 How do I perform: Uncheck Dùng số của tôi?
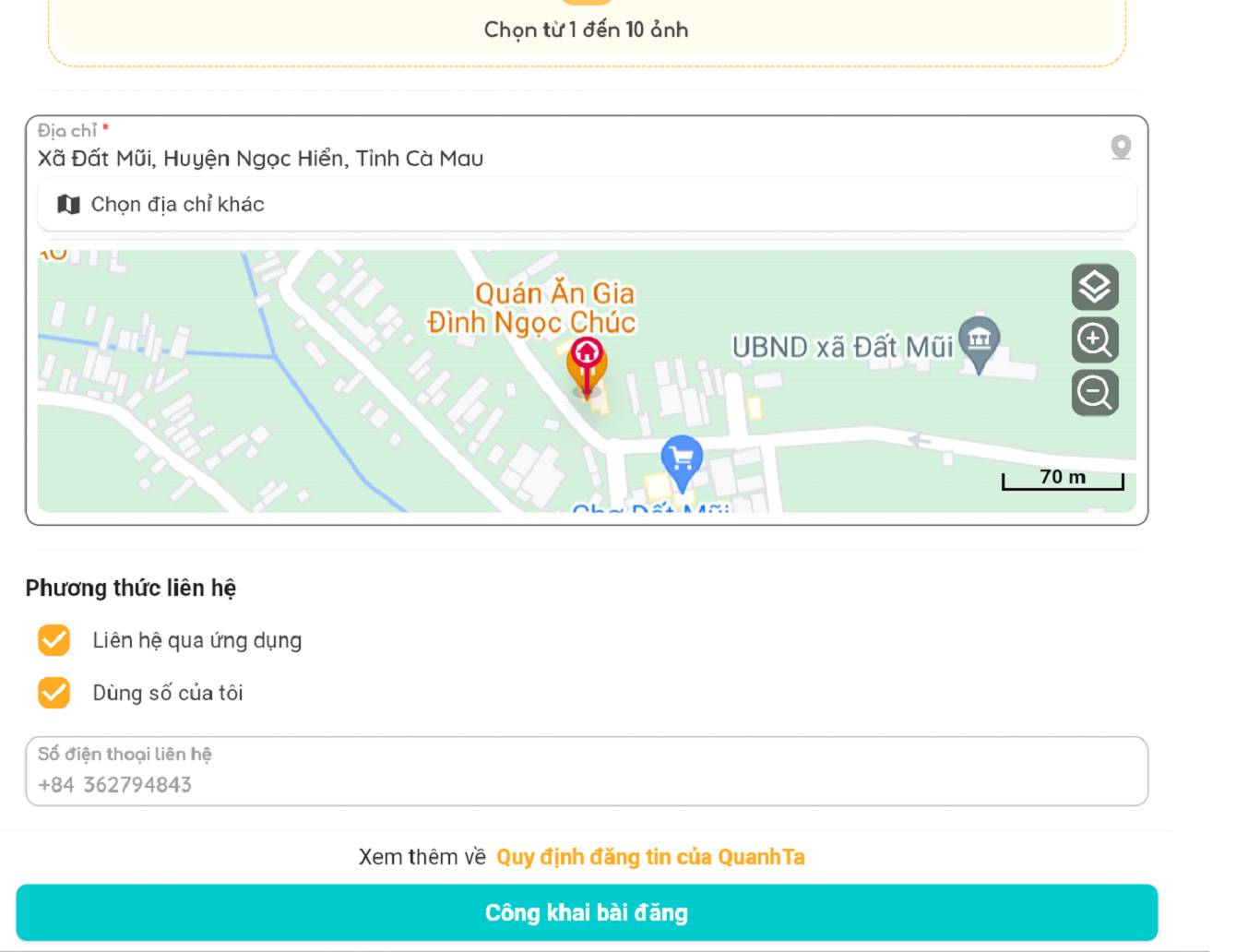click(53, 693)
